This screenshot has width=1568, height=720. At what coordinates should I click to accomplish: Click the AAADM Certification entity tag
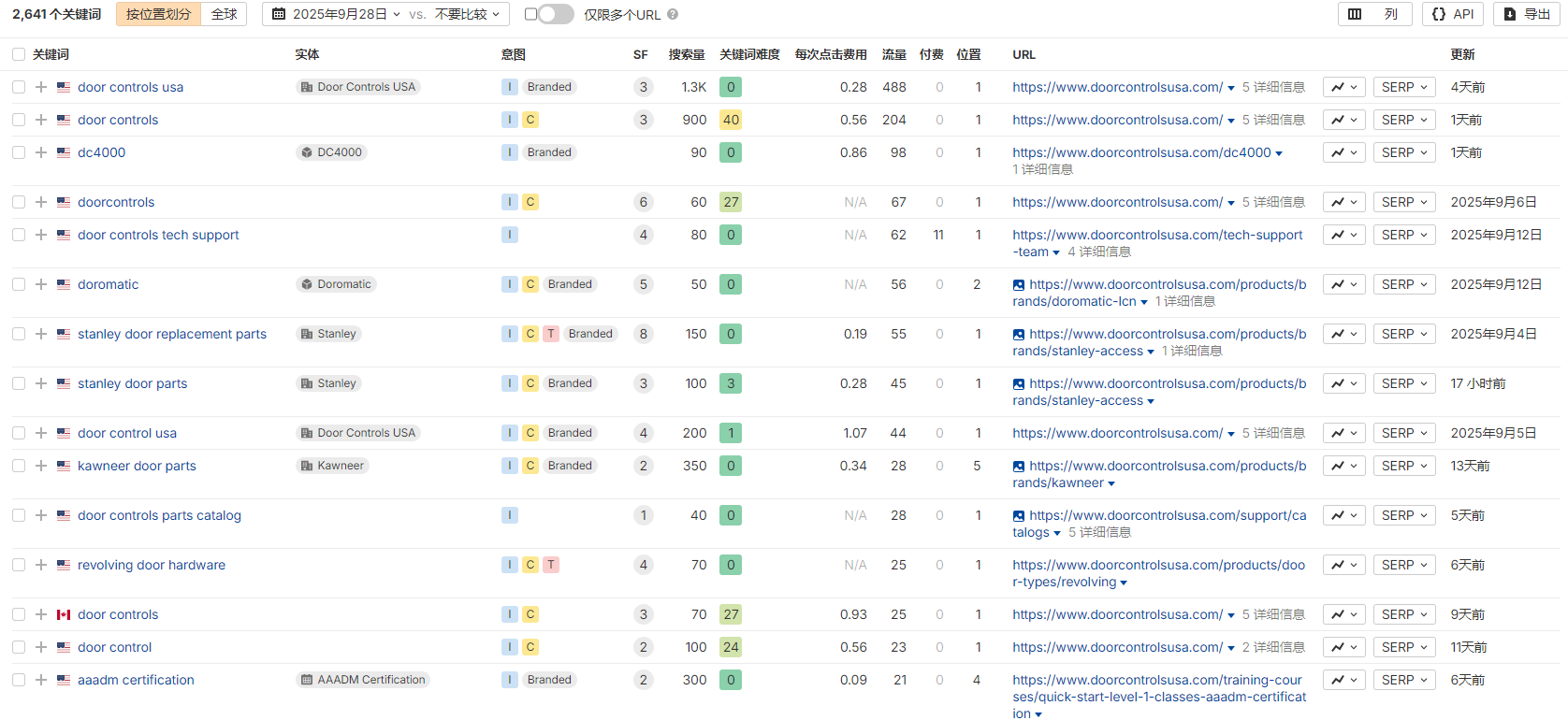(x=363, y=680)
